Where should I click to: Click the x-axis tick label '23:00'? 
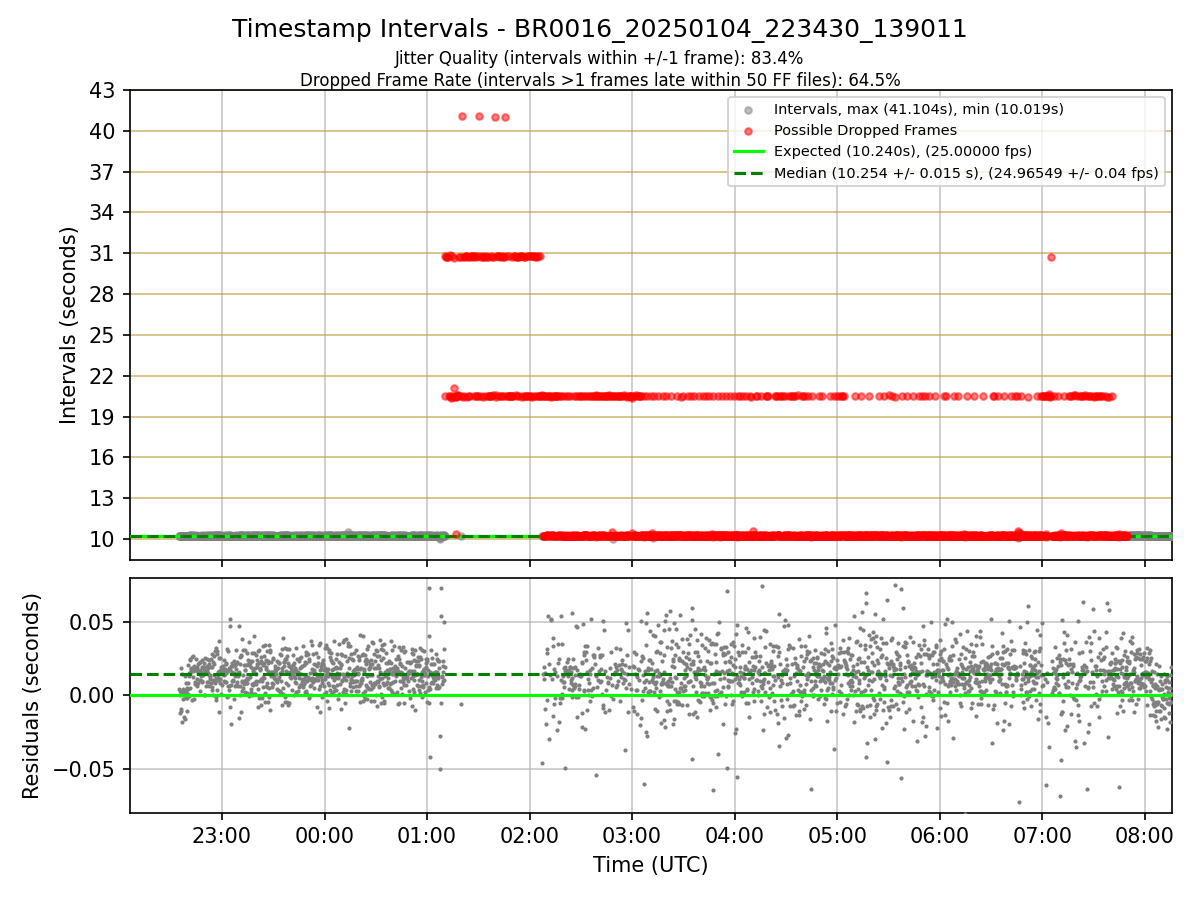coord(222,833)
